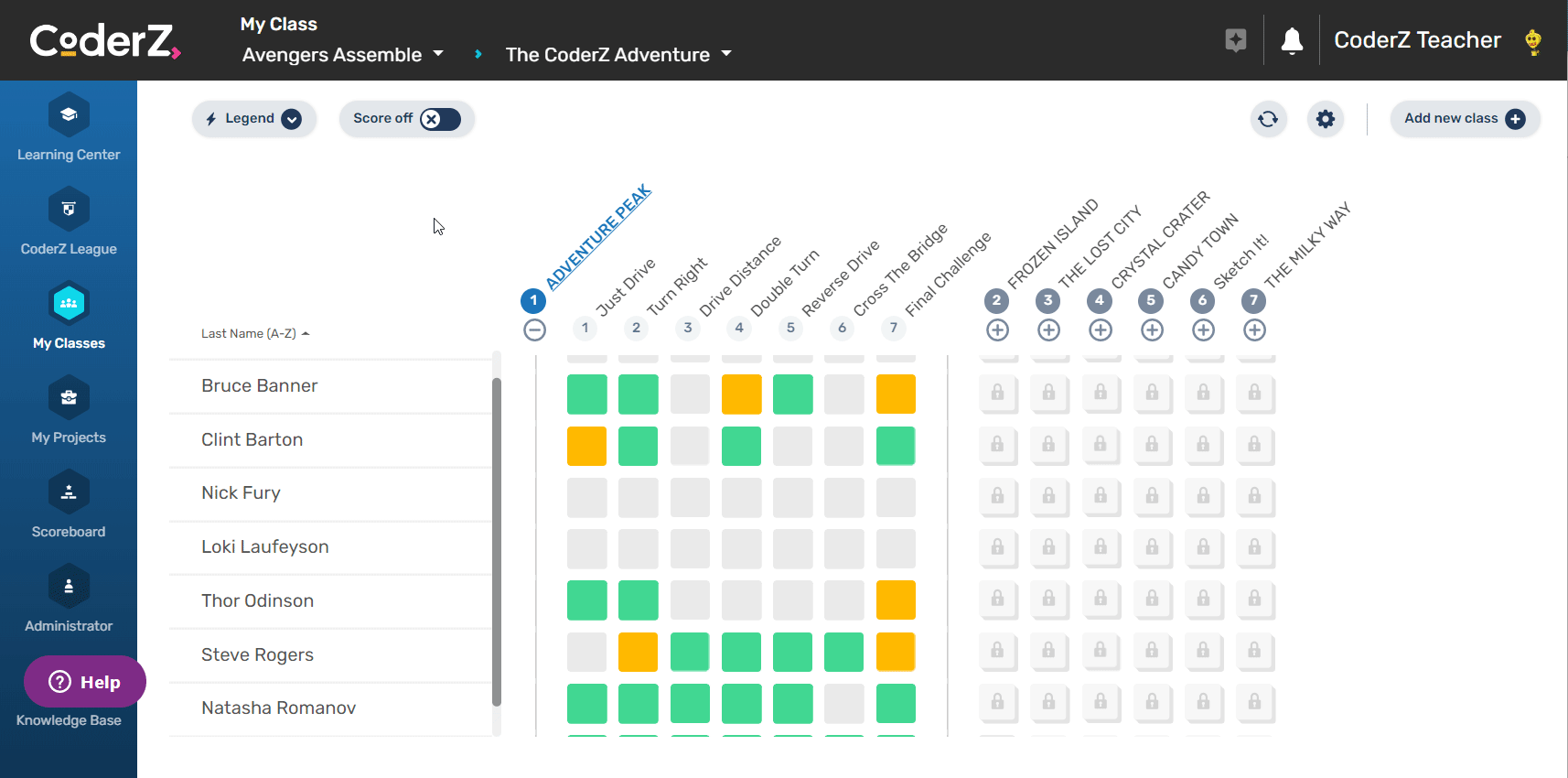Screen dimensions: 1568x778
Task: Click the notifications bell icon
Action: point(1292,40)
